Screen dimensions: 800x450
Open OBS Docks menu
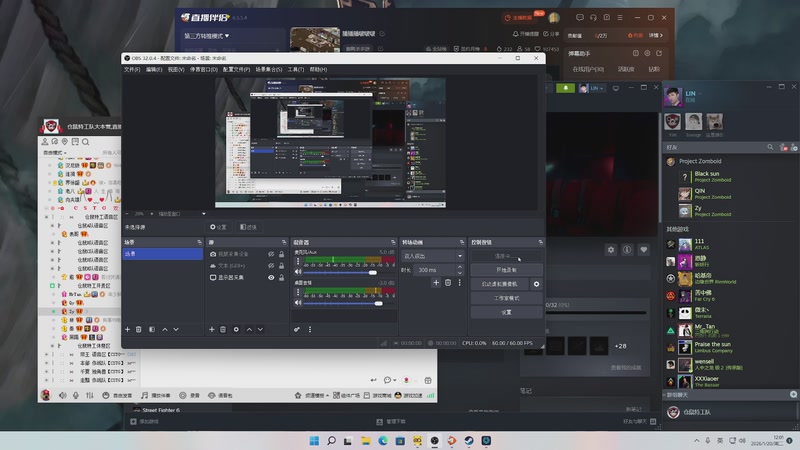(204, 69)
